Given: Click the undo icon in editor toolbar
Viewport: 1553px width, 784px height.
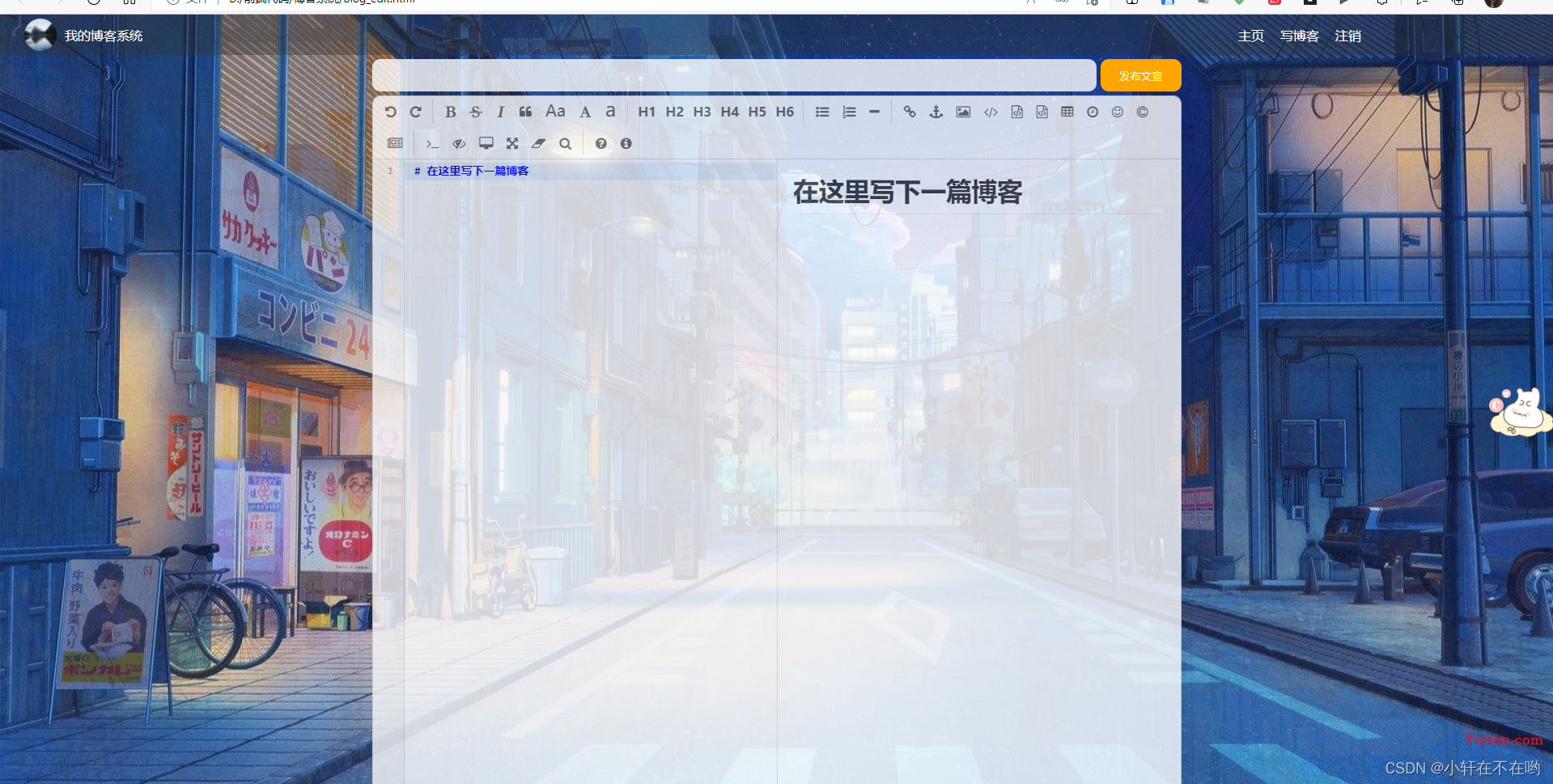Looking at the screenshot, I should click(x=391, y=112).
